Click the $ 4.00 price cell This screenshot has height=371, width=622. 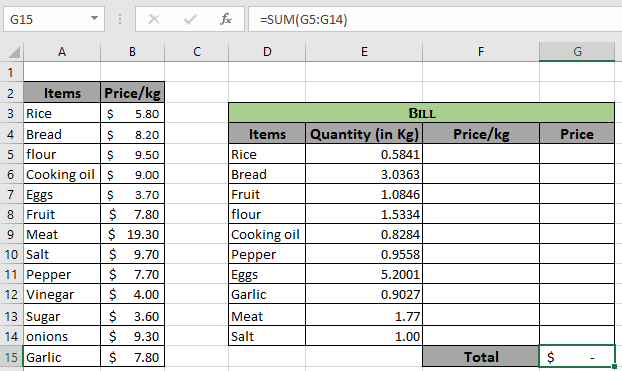point(132,294)
